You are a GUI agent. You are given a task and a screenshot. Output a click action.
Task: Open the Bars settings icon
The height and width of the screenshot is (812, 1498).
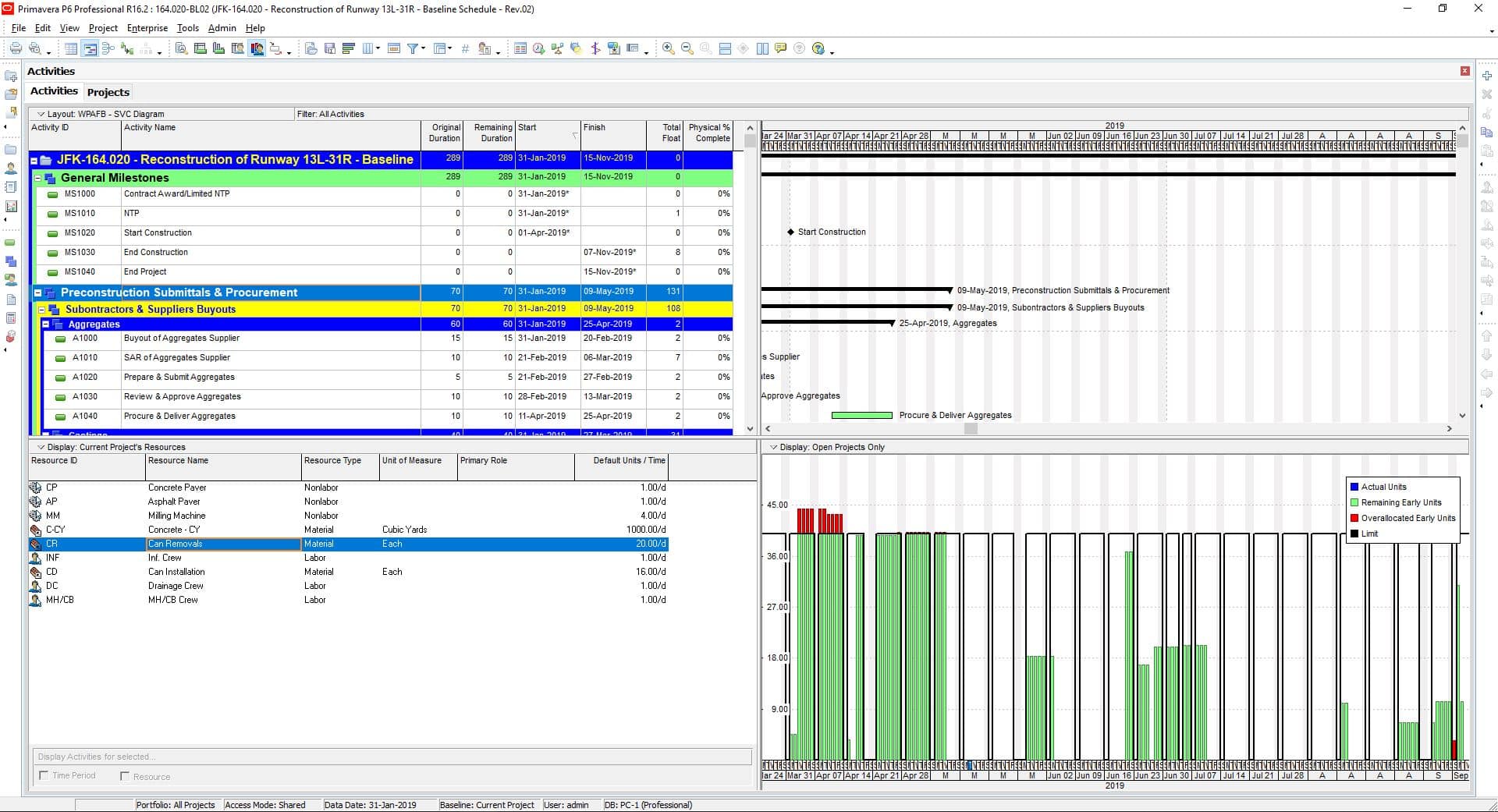(x=348, y=48)
